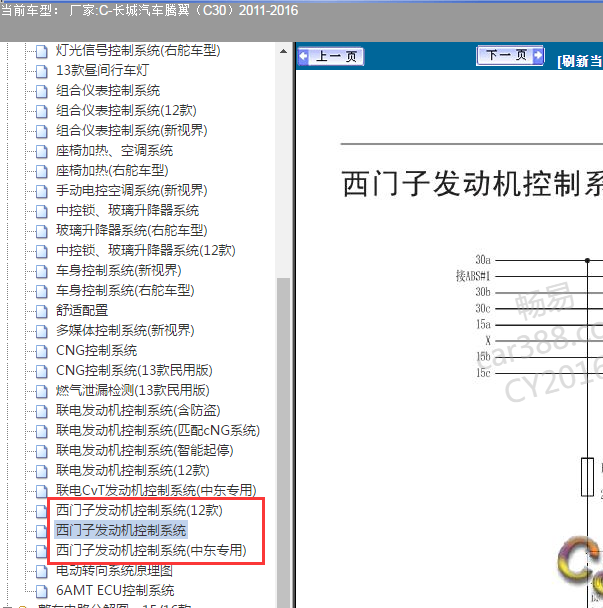Open 玻璃升降器系统(右舵车型) entry

[x=131, y=230]
